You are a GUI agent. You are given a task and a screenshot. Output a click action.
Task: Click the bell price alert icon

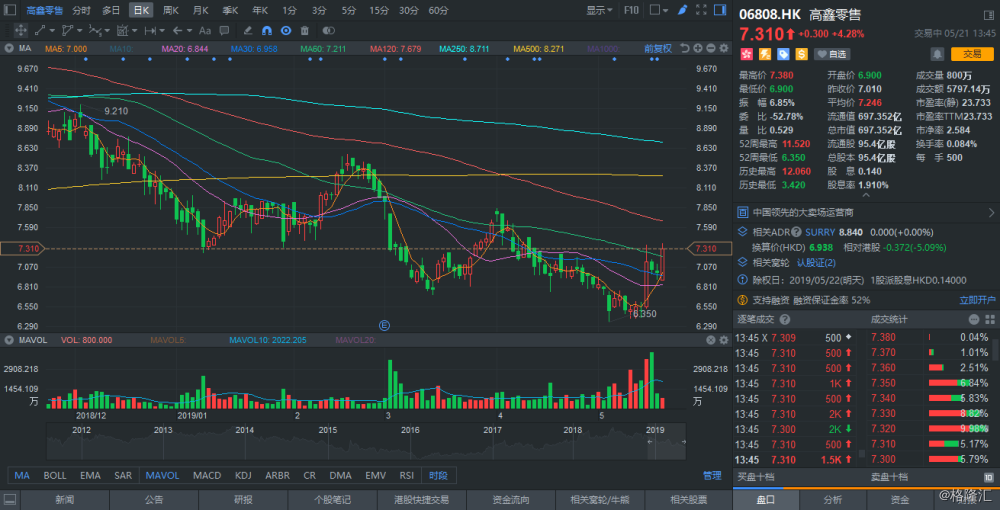[x=938, y=54]
